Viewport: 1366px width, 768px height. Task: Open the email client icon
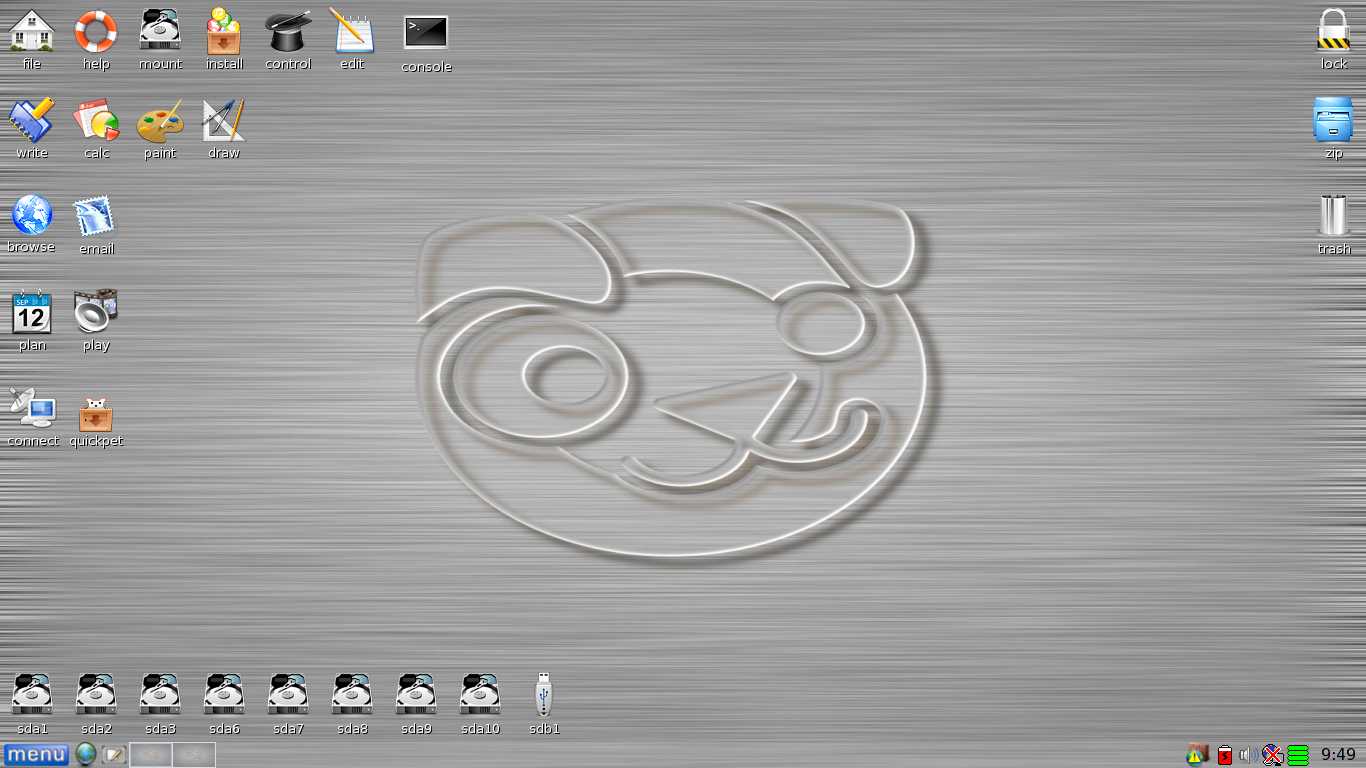click(x=96, y=216)
